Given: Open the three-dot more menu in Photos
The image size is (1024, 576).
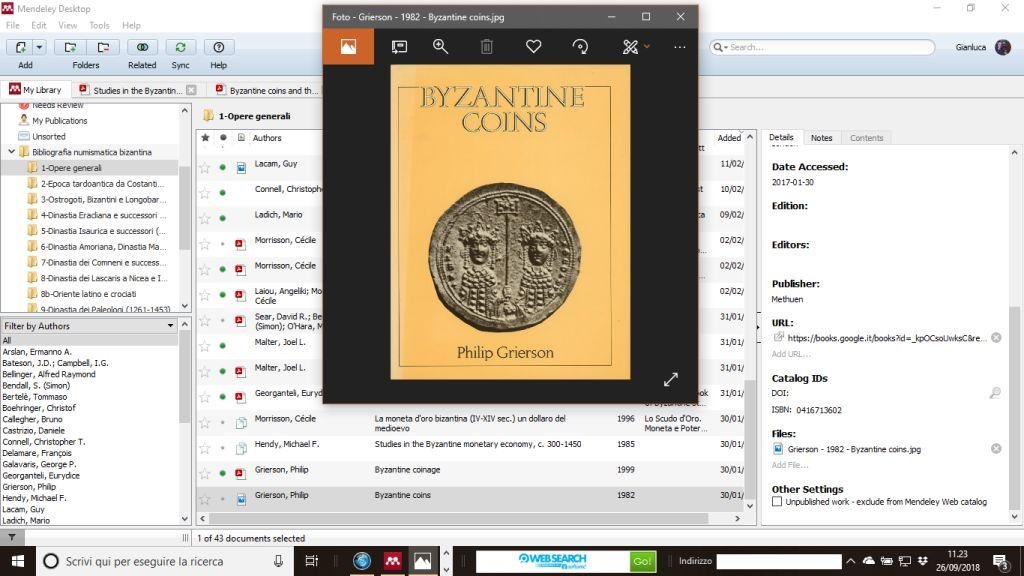Looking at the screenshot, I should point(680,47).
